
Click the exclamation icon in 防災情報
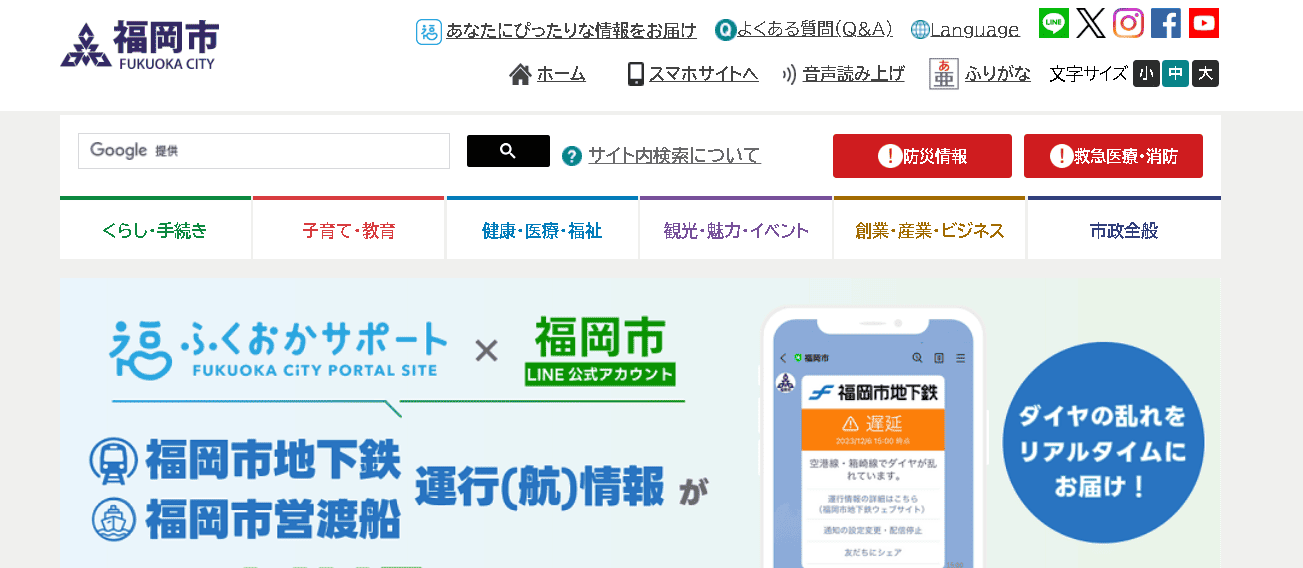click(889, 156)
